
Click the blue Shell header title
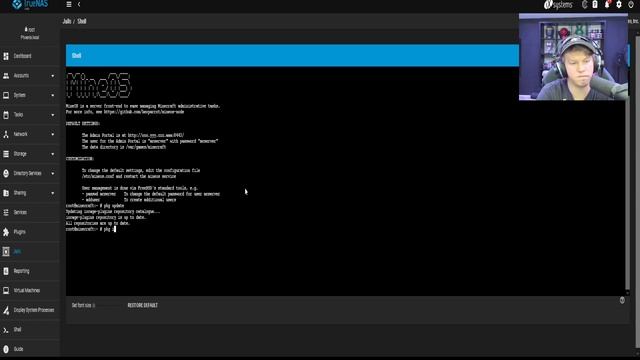coord(76,56)
